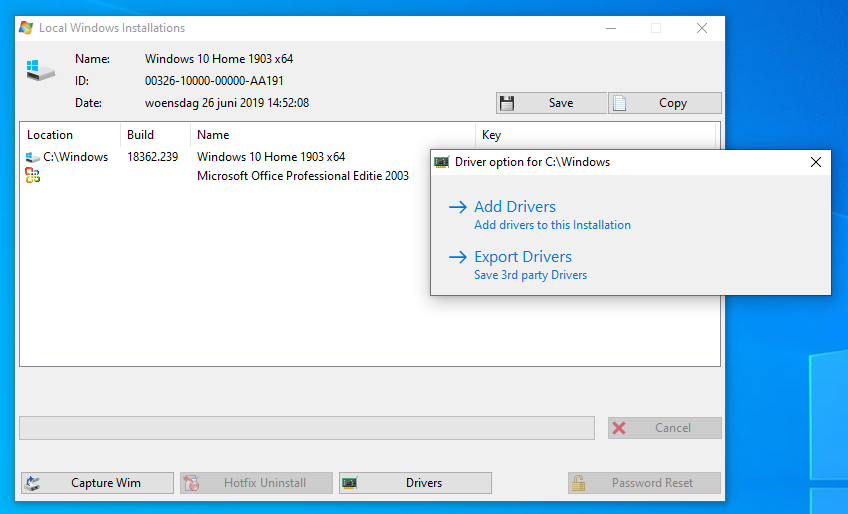Minimize the Local Windows Installations window
This screenshot has height=514, width=848.
point(611,28)
